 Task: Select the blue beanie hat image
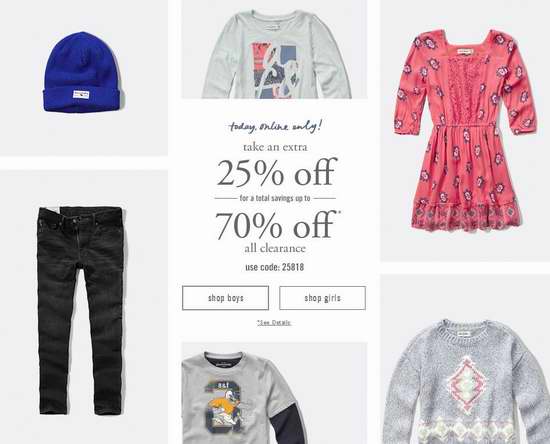pos(84,72)
